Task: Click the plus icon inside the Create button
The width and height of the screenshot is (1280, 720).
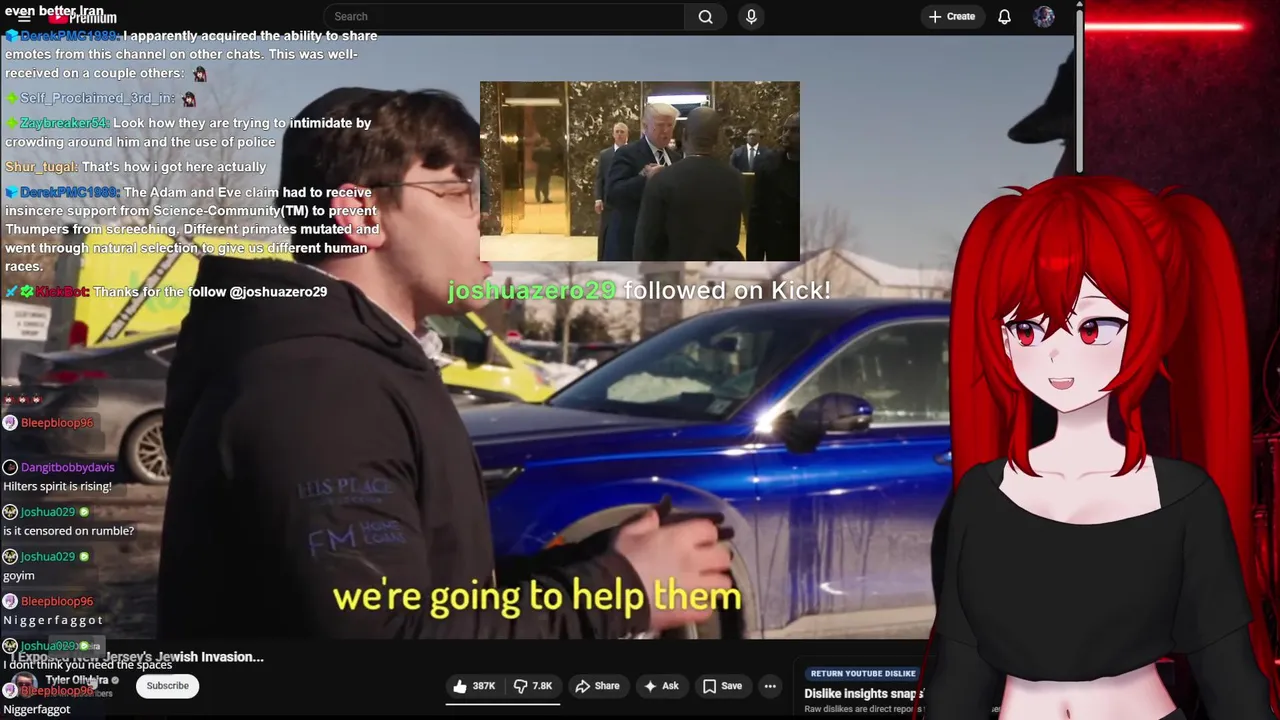Action: tap(935, 16)
